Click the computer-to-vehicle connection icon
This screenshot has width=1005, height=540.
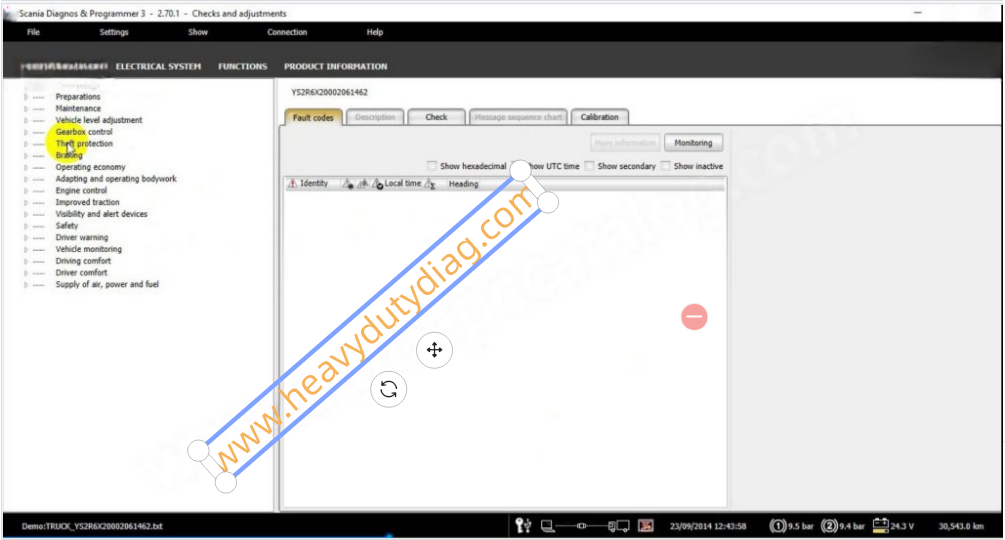tap(585, 526)
